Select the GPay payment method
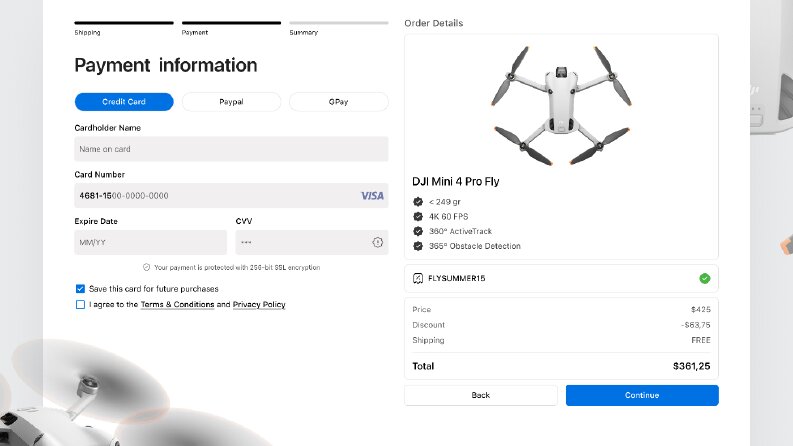Screen dimensions: 793x446 [338, 102]
